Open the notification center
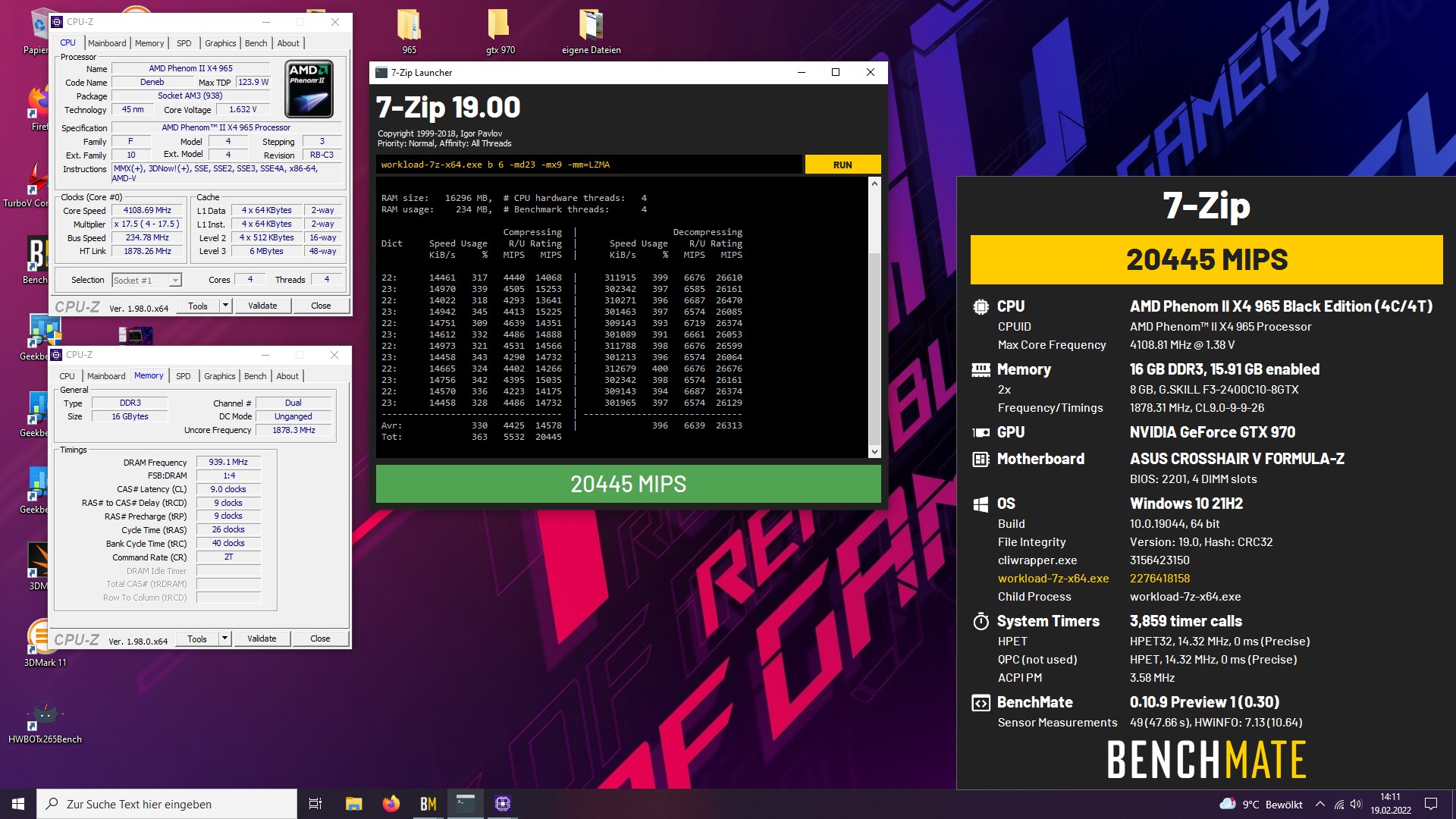 pos(1431,804)
